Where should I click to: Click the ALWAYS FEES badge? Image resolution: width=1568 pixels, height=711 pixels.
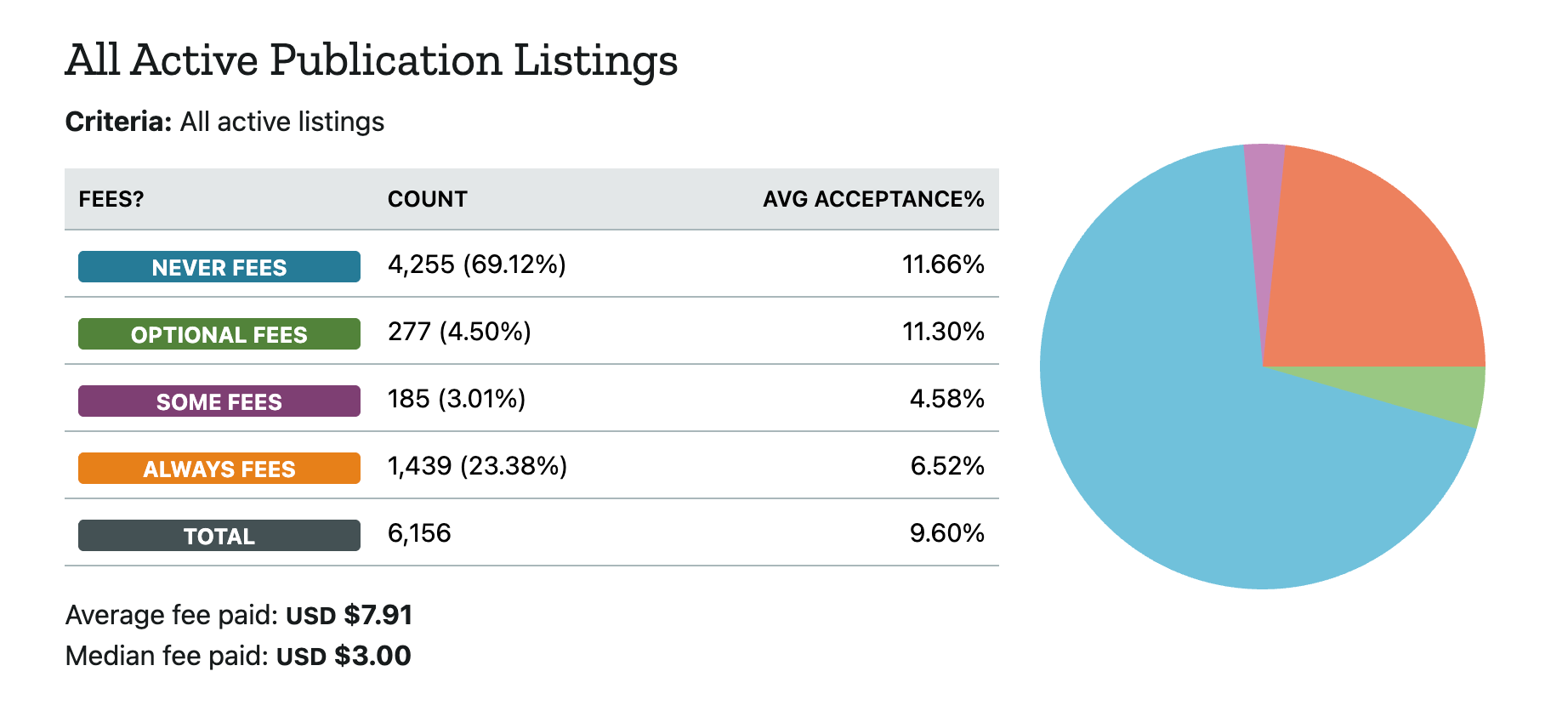(x=219, y=469)
